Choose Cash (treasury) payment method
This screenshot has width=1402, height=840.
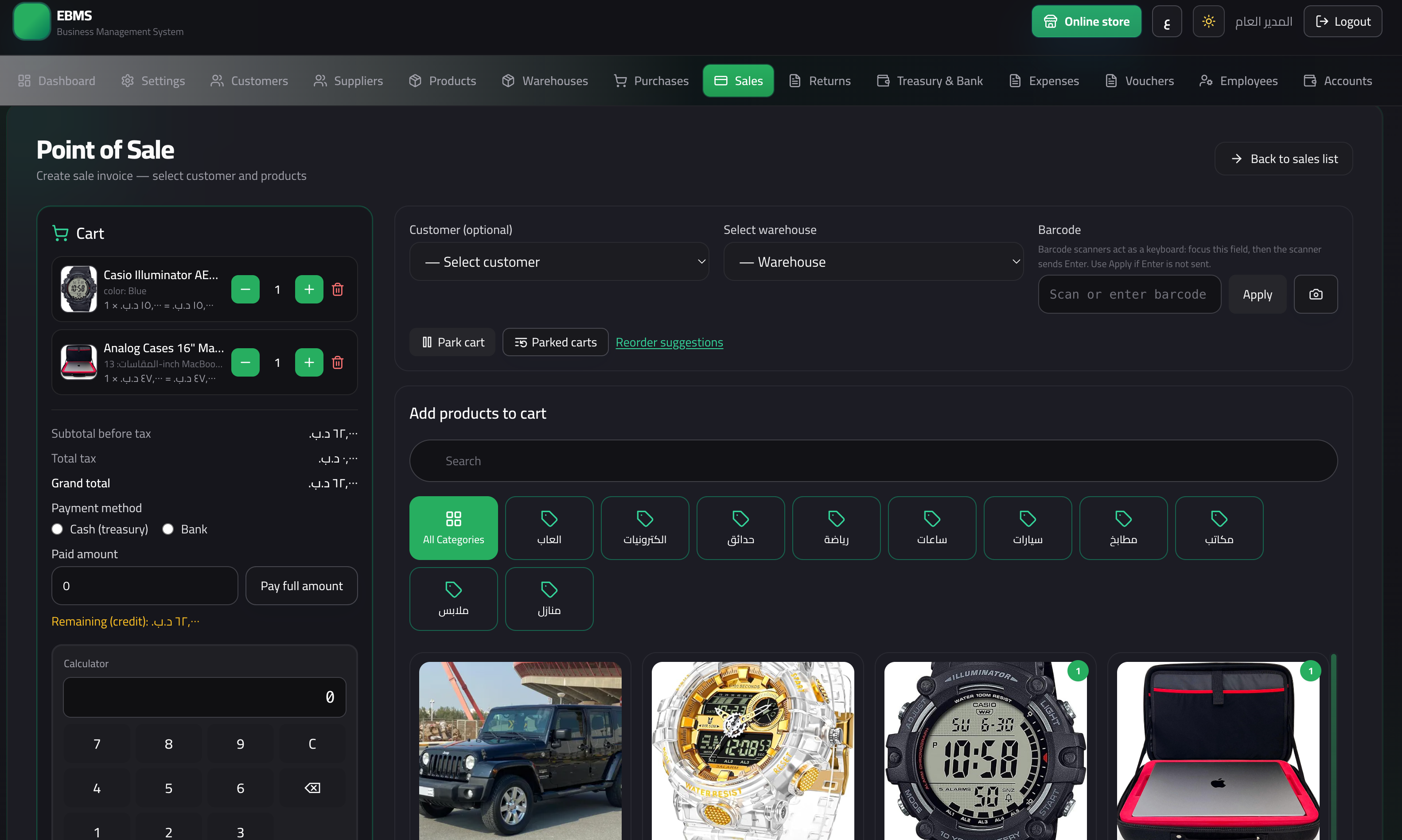coord(57,529)
